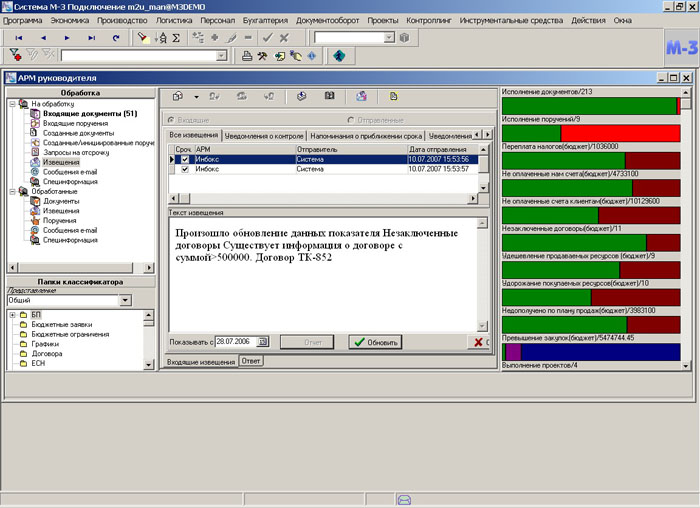Click the colorful envelope icon in notification toolbar

point(361,96)
